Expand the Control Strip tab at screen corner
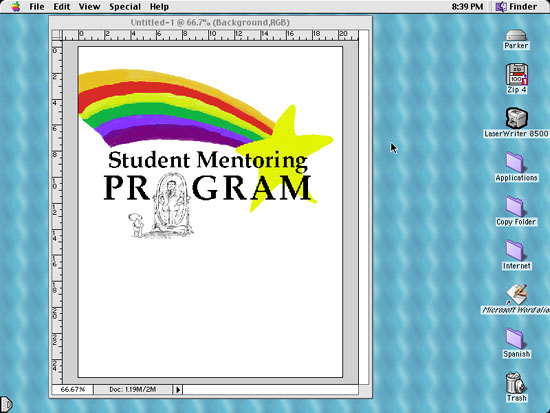550x413 pixels. coord(6,405)
